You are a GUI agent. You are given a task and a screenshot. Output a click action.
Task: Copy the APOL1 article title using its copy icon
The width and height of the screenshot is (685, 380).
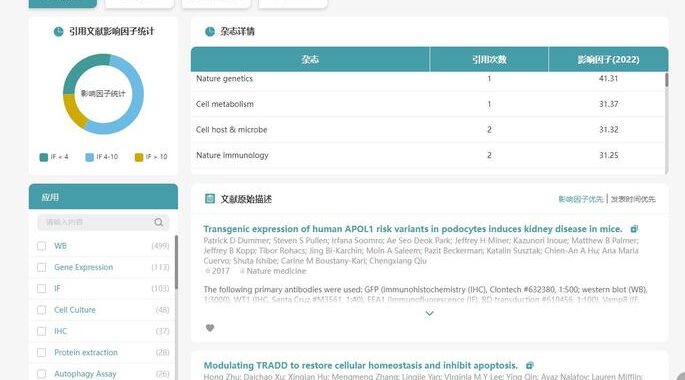coord(634,229)
